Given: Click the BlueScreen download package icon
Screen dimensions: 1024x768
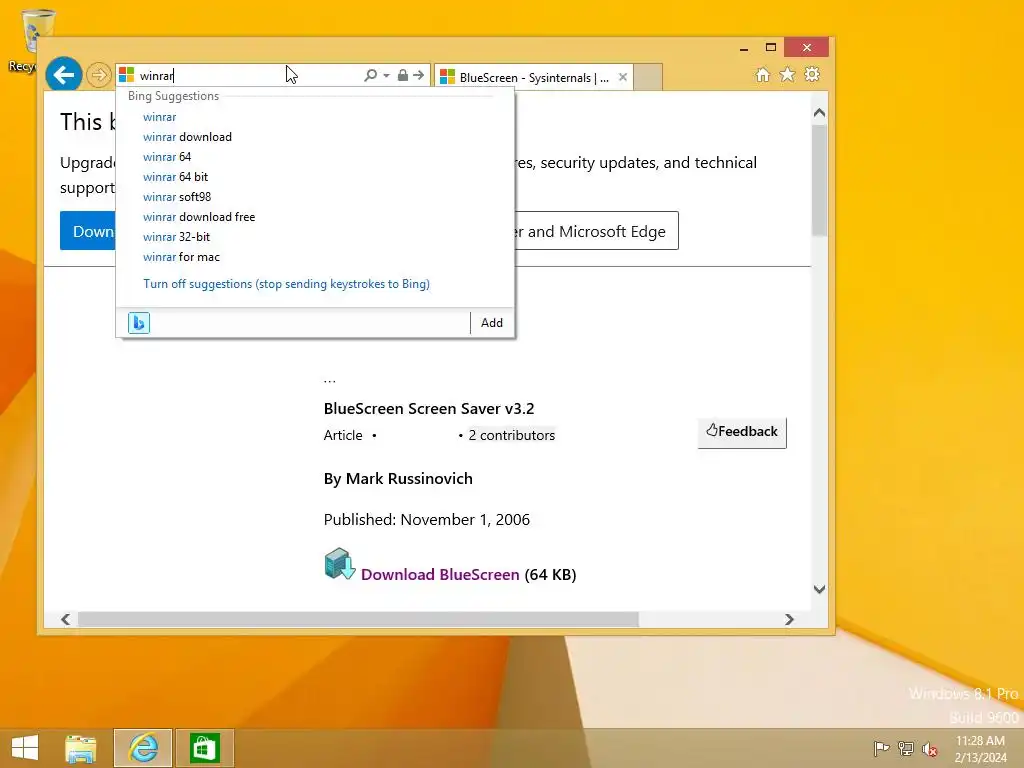Looking at the screenshot, I should [x=340, y=564].
